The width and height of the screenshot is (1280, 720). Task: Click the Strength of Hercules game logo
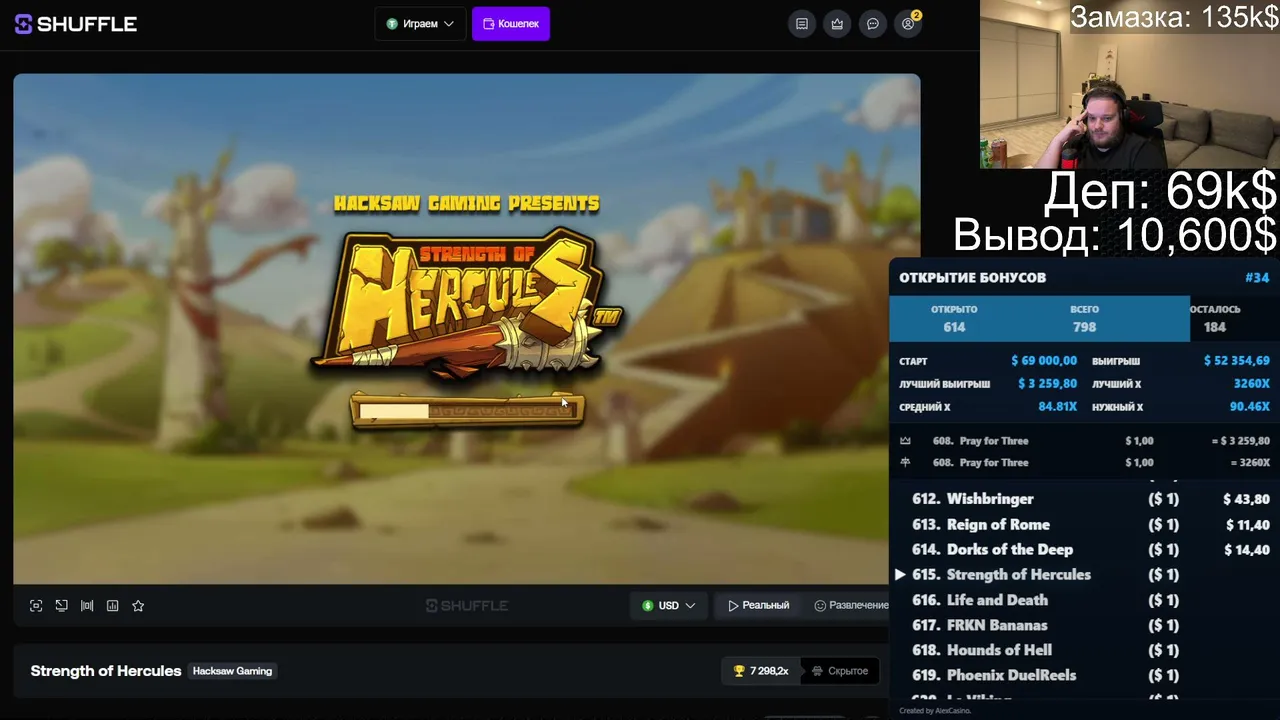(x=466, y=304)
